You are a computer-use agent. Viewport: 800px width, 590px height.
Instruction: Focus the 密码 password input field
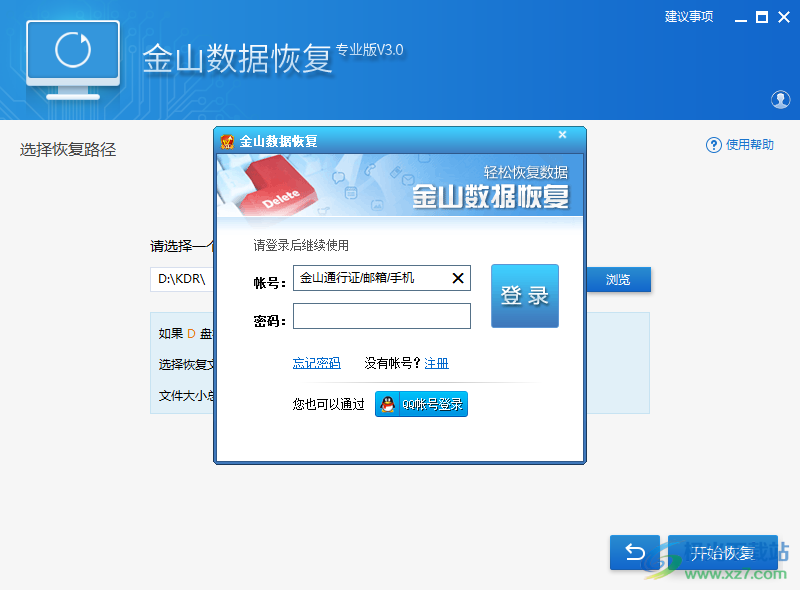tap(382, 316)
